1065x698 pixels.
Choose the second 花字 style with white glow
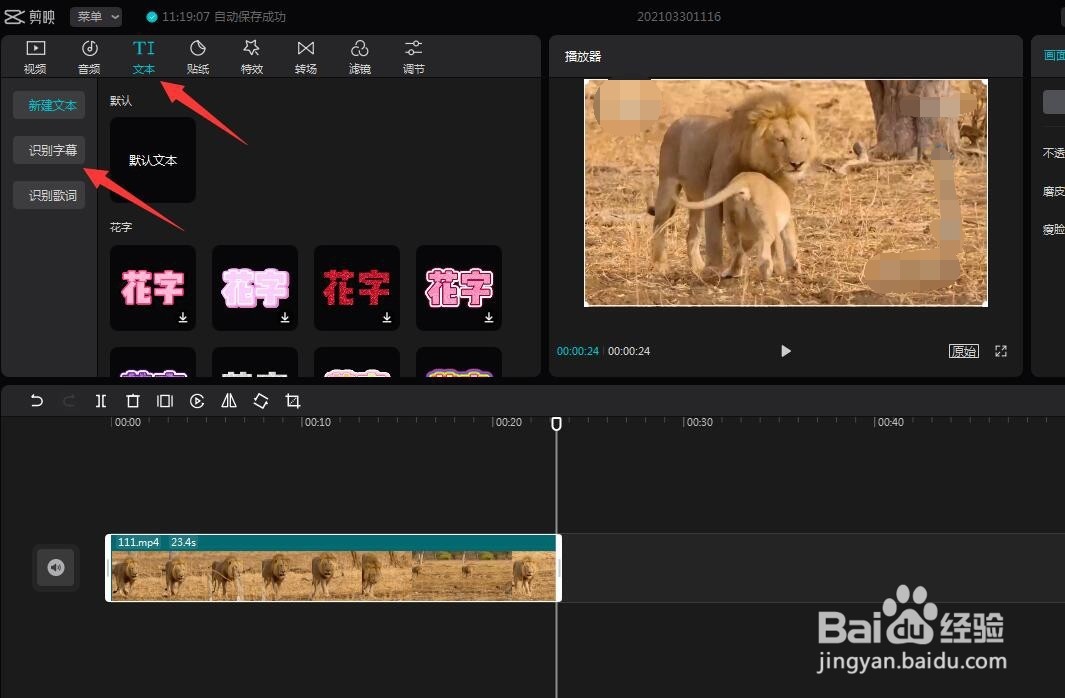[x=255, y=288]
